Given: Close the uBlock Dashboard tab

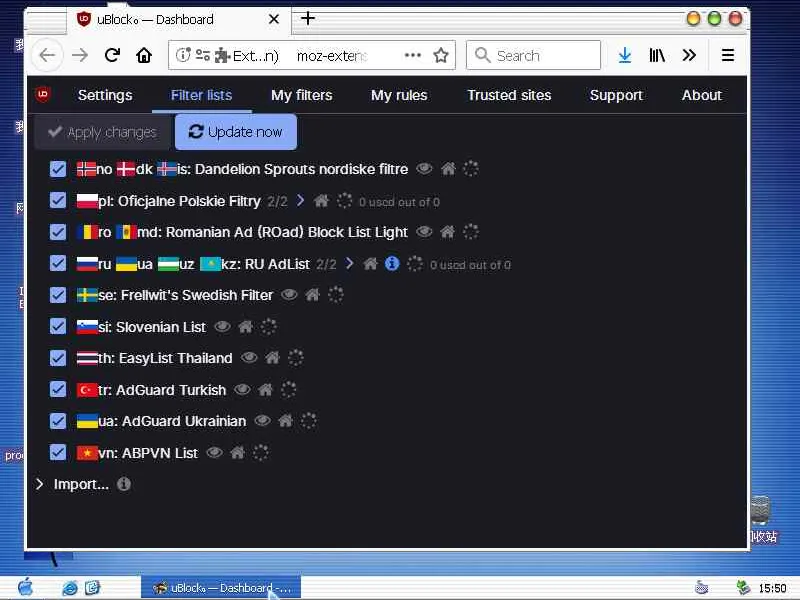Looking at the screenshot, I should (x=274, y=19).
